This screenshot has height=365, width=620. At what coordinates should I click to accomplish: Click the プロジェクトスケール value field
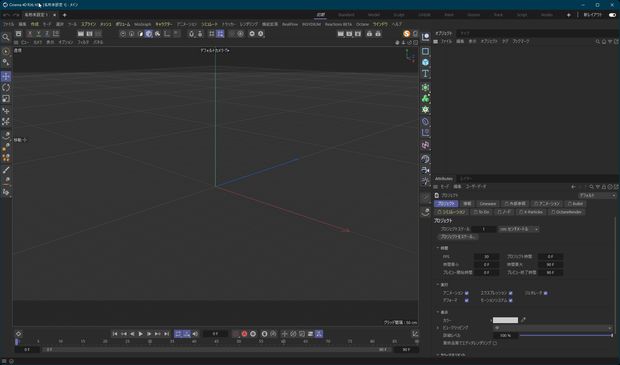pos(483,229)
